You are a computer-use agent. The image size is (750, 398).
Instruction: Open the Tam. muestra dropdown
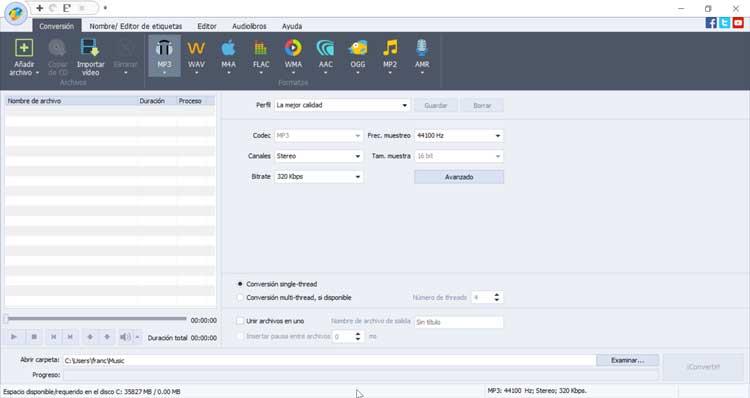point(459,156)
